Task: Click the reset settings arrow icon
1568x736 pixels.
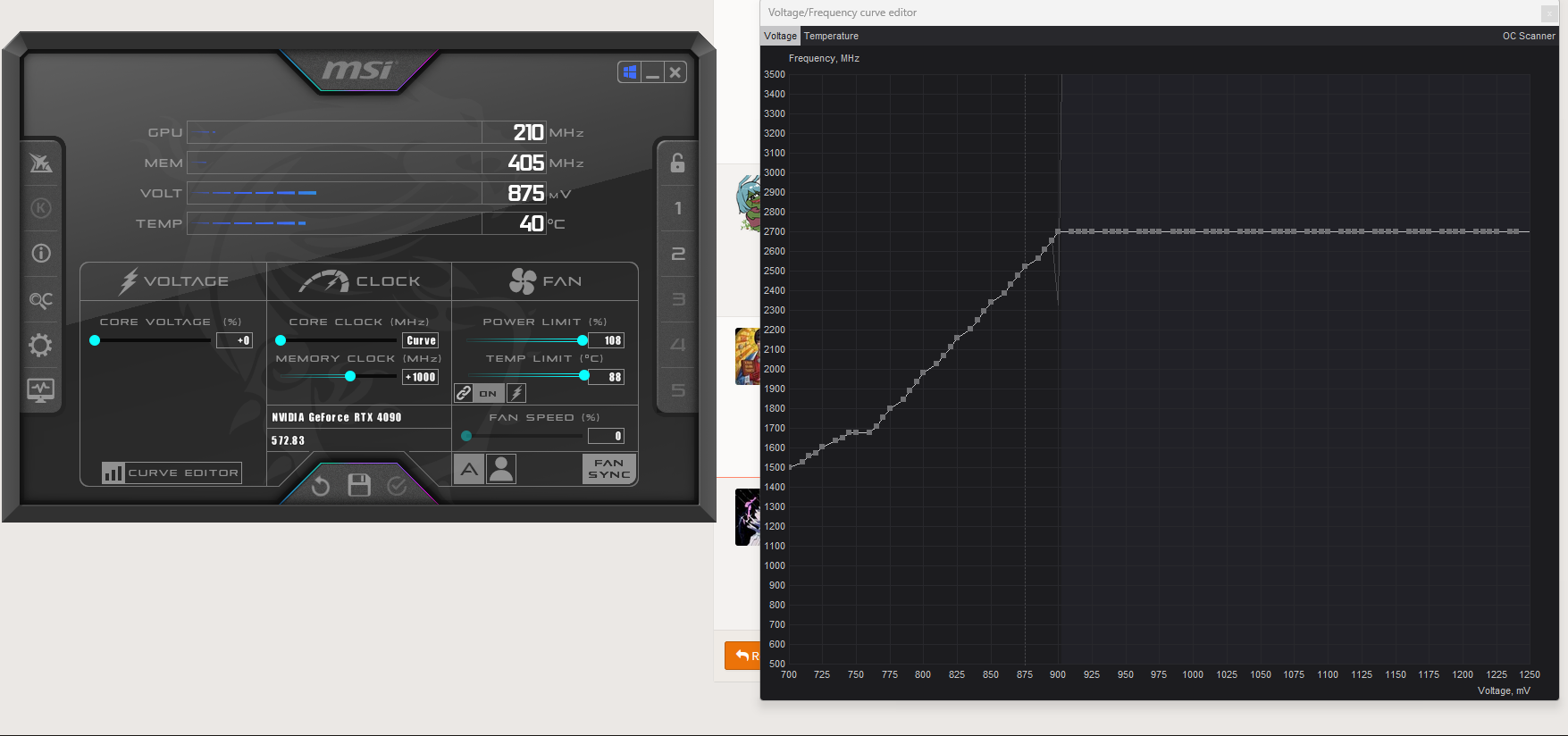Action: click(321, 485)
